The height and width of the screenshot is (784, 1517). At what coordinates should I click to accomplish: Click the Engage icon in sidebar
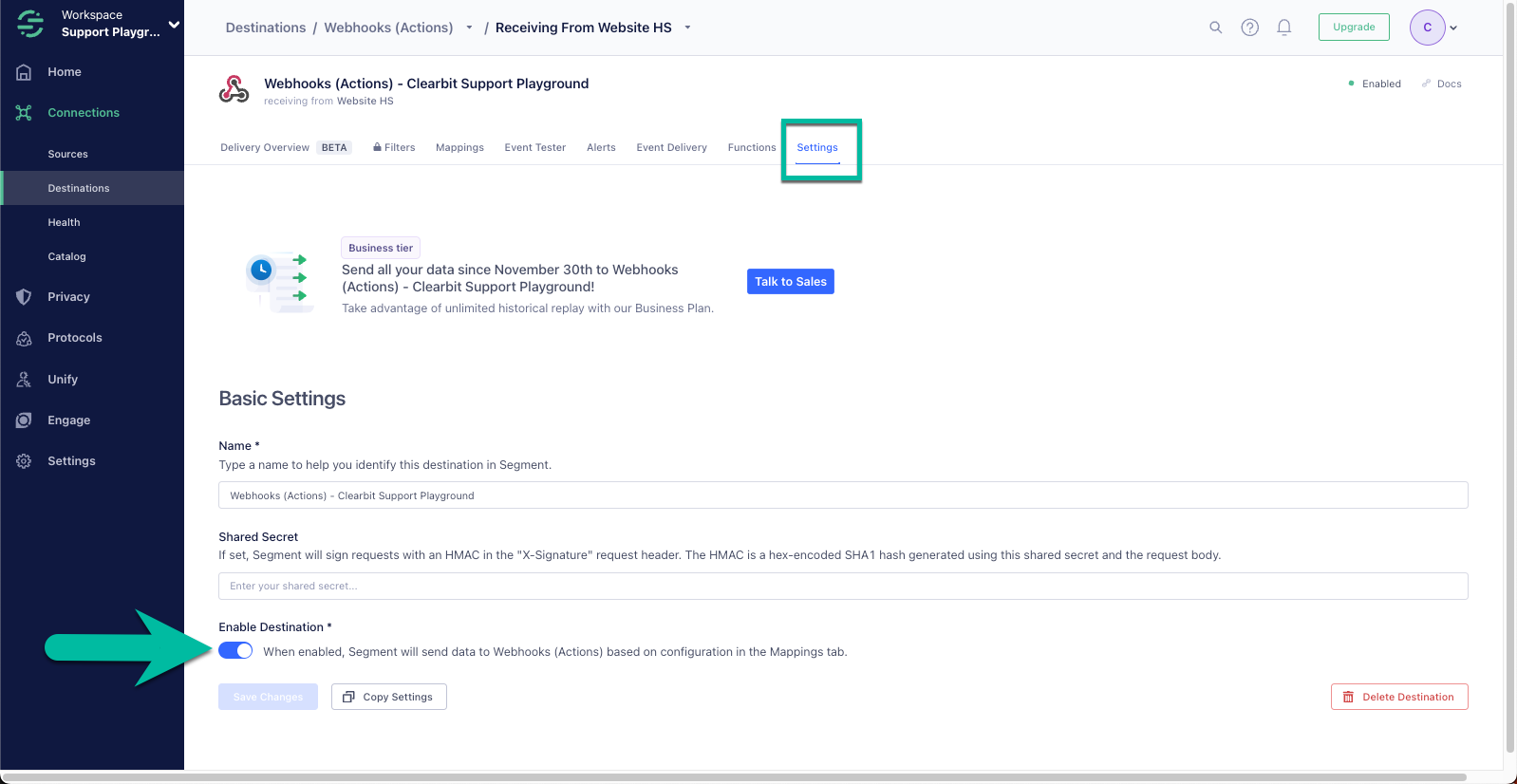click(24, 420)
